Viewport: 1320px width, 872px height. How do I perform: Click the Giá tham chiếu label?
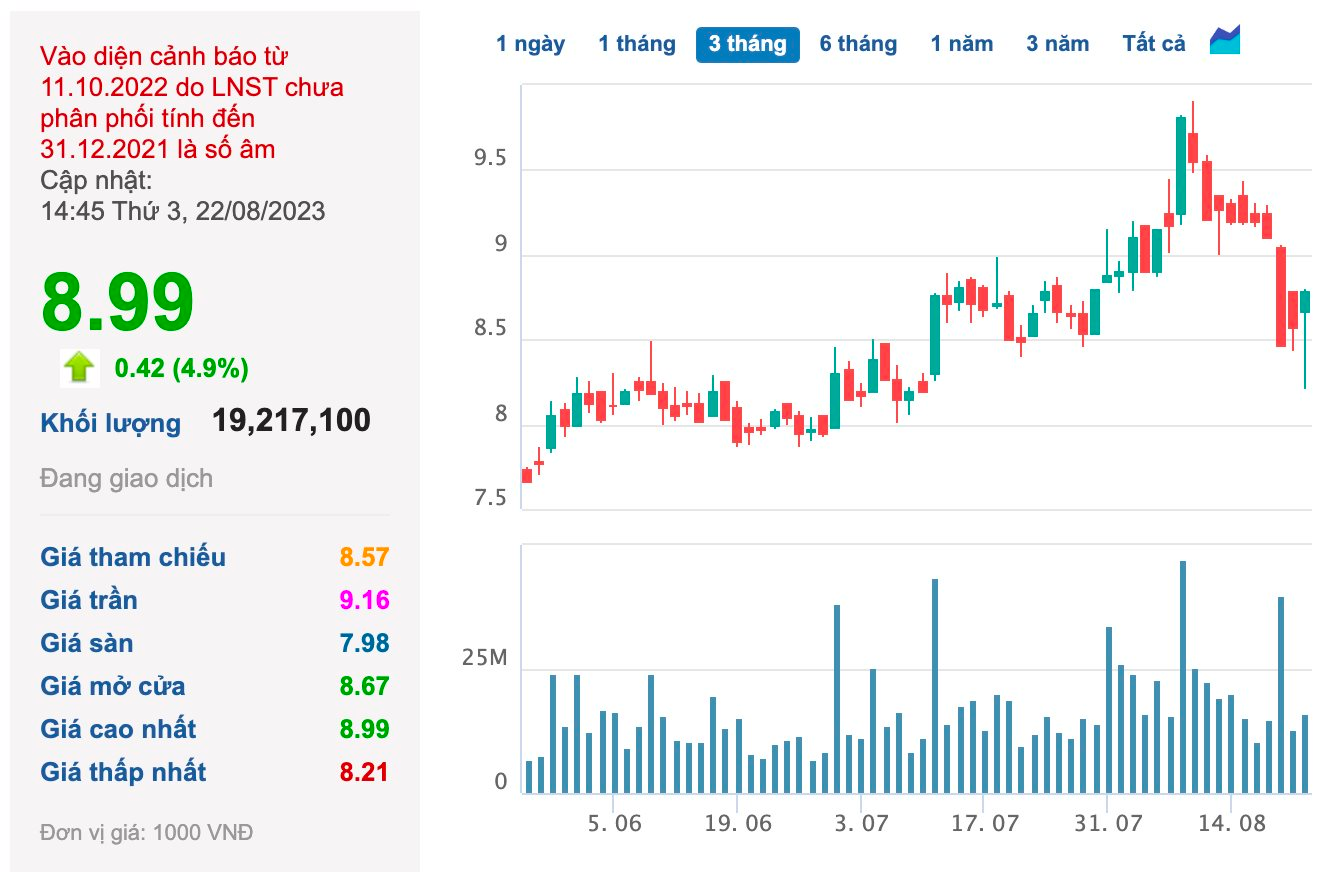(133, 557)
